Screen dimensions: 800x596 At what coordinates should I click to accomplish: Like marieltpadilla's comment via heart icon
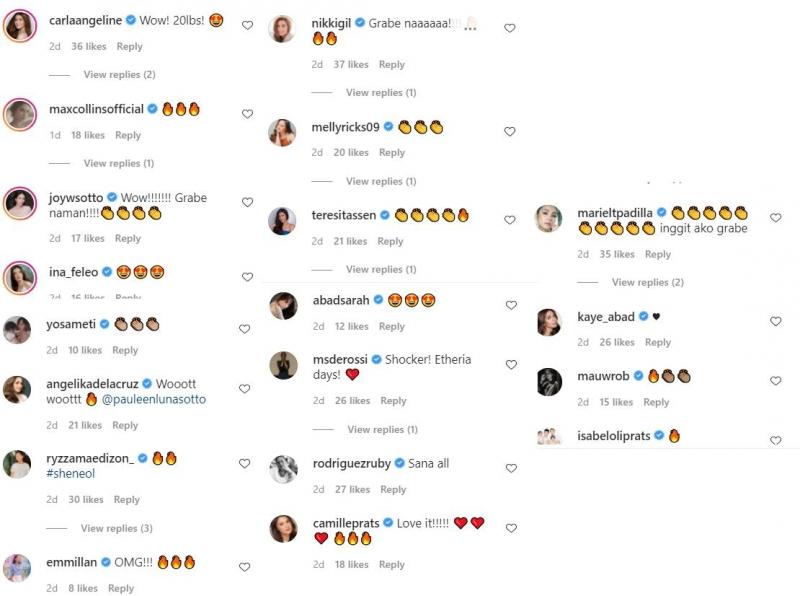tap(775, 218)
